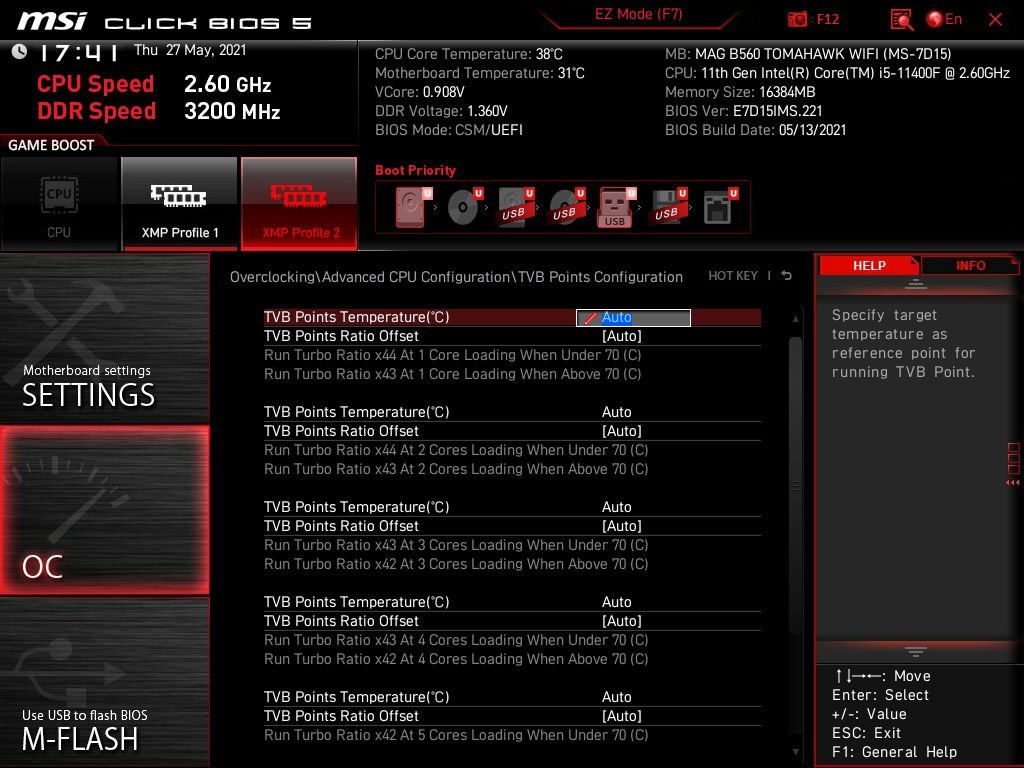The image size is (1024, 768).
Task: Edit the highlighted TVB Points Temperature Auto field
Action: pos(633,317)
